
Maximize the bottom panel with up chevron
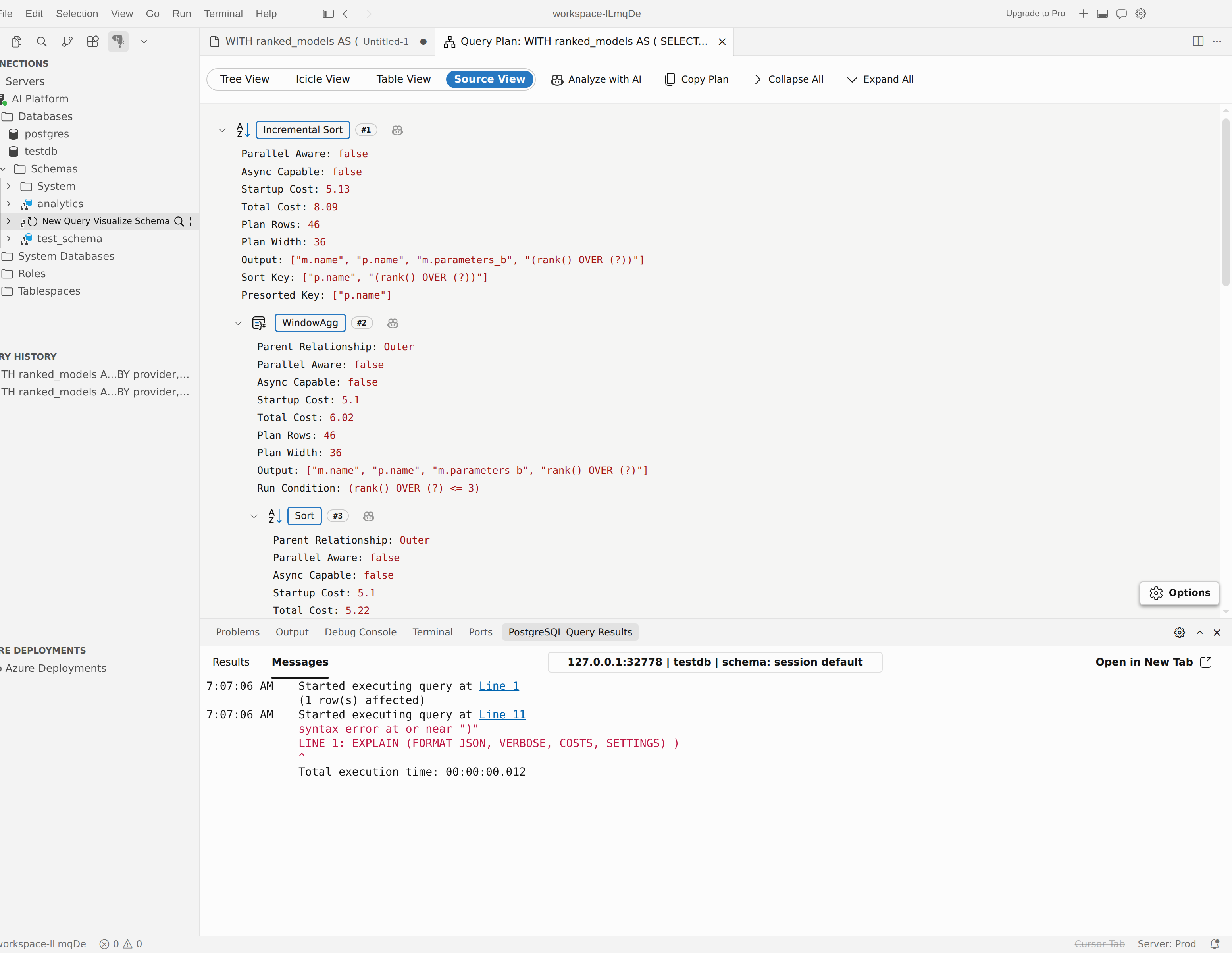1200,633
